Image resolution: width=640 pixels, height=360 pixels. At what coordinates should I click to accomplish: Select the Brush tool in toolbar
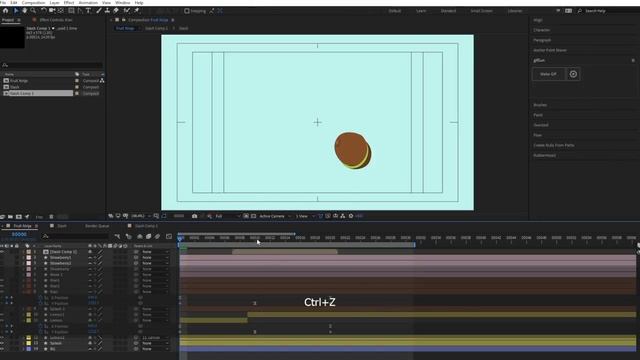pos(99,11)
